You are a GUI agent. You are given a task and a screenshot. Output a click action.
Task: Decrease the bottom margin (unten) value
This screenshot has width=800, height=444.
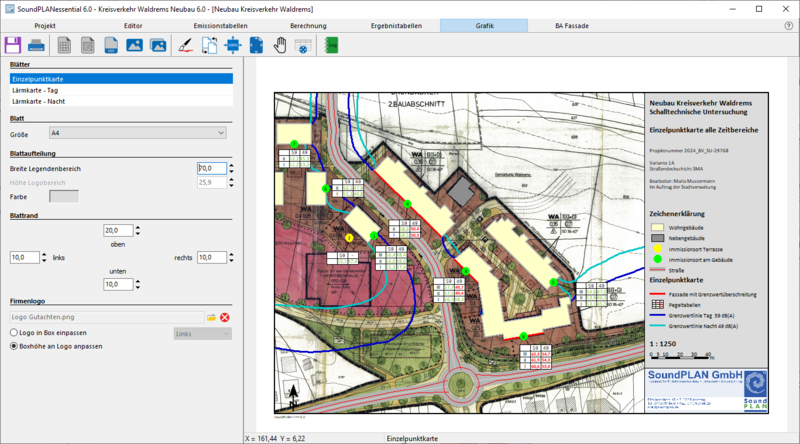138,287
